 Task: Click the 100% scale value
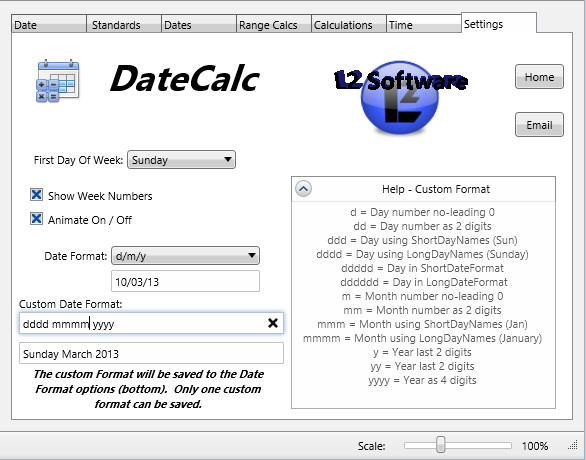[535, 446]
